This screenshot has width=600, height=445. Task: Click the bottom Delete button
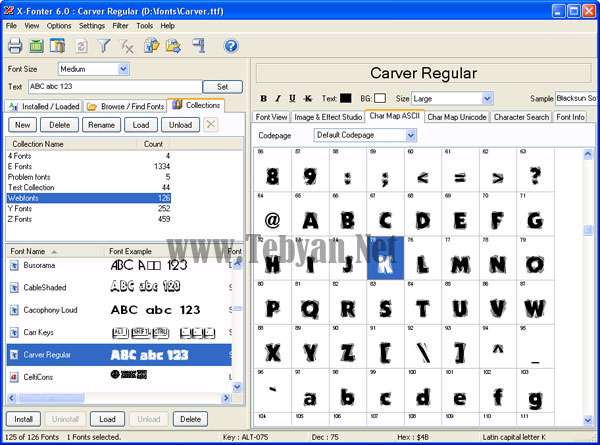click(x=190, y=419)
